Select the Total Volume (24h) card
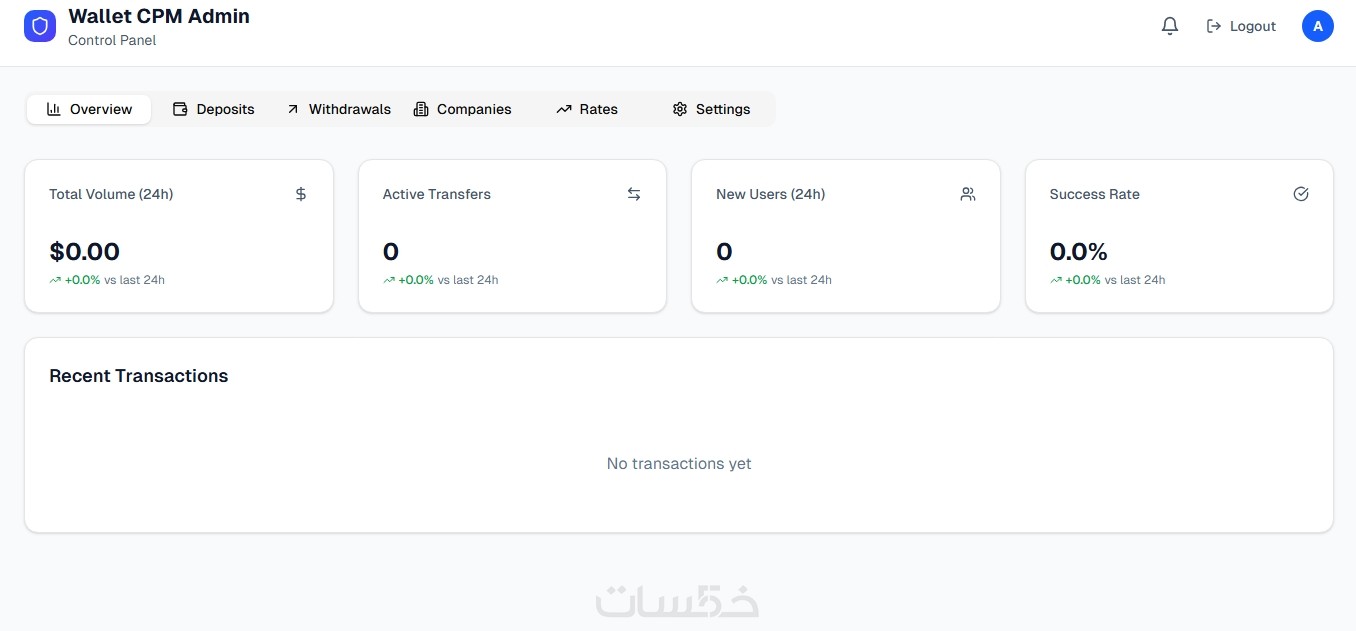Screen dimensions: 1356x631 click(178, 236)
